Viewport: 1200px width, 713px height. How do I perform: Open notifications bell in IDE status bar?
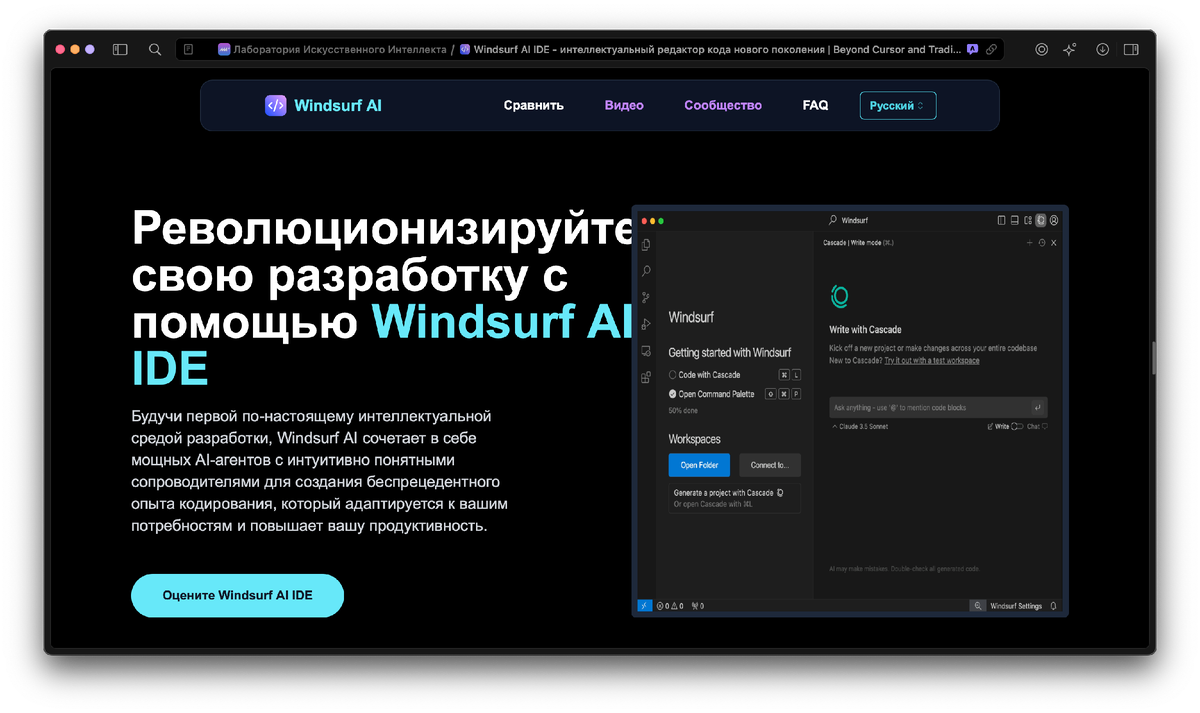click(x=1053, y=606)
